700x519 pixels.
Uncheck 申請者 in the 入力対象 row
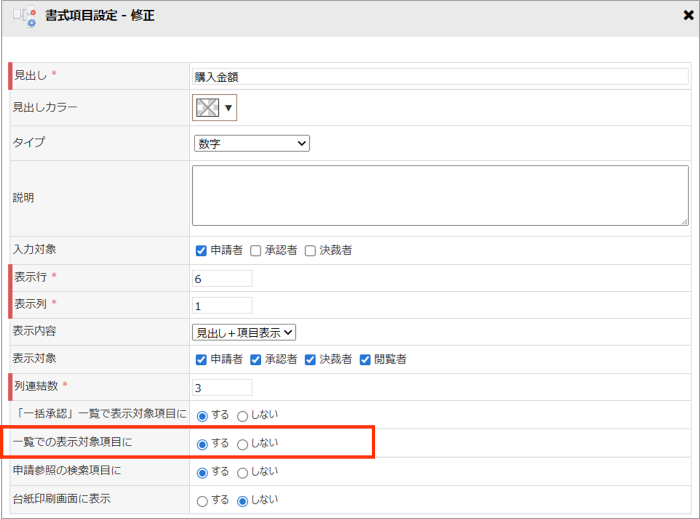201,250
